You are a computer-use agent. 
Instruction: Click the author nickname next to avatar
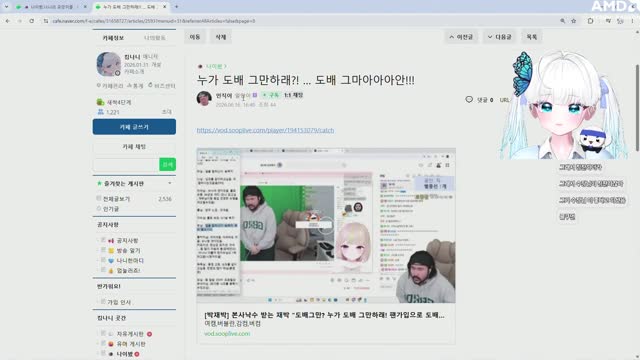pyautogui.click(x=224, y=95)
